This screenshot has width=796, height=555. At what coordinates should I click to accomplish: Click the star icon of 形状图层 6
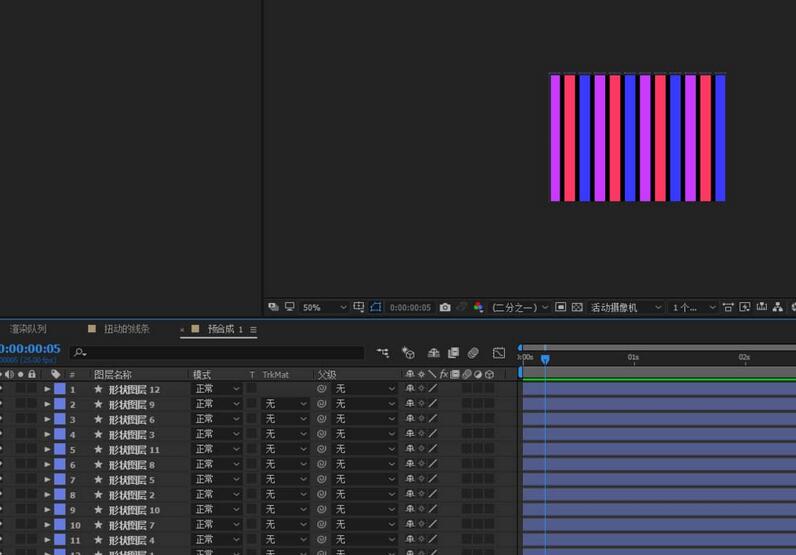point(98,419)
